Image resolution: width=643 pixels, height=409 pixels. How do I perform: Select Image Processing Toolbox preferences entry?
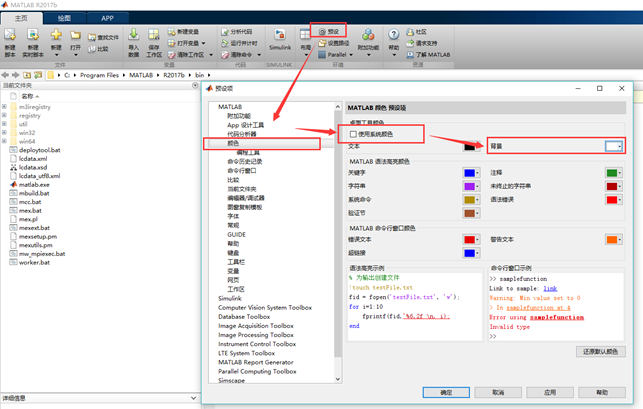[x=256, y=335]
